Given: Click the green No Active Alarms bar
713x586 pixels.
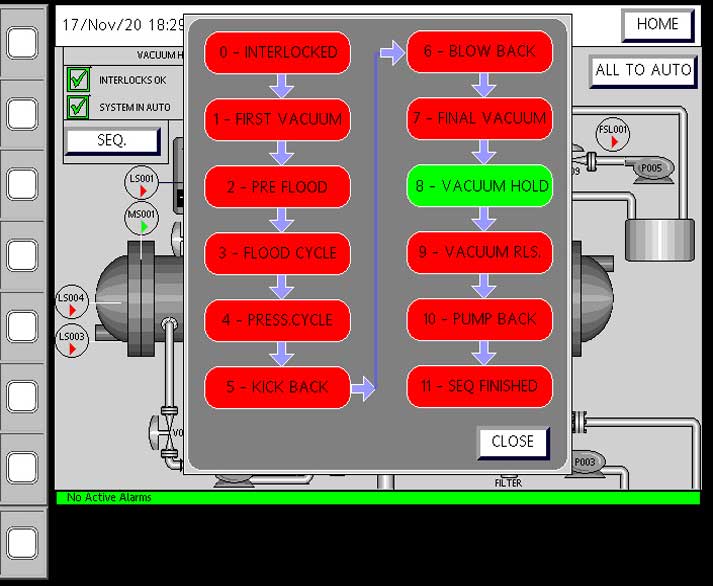Looking at the screenshot, I should tap(378, 497).
